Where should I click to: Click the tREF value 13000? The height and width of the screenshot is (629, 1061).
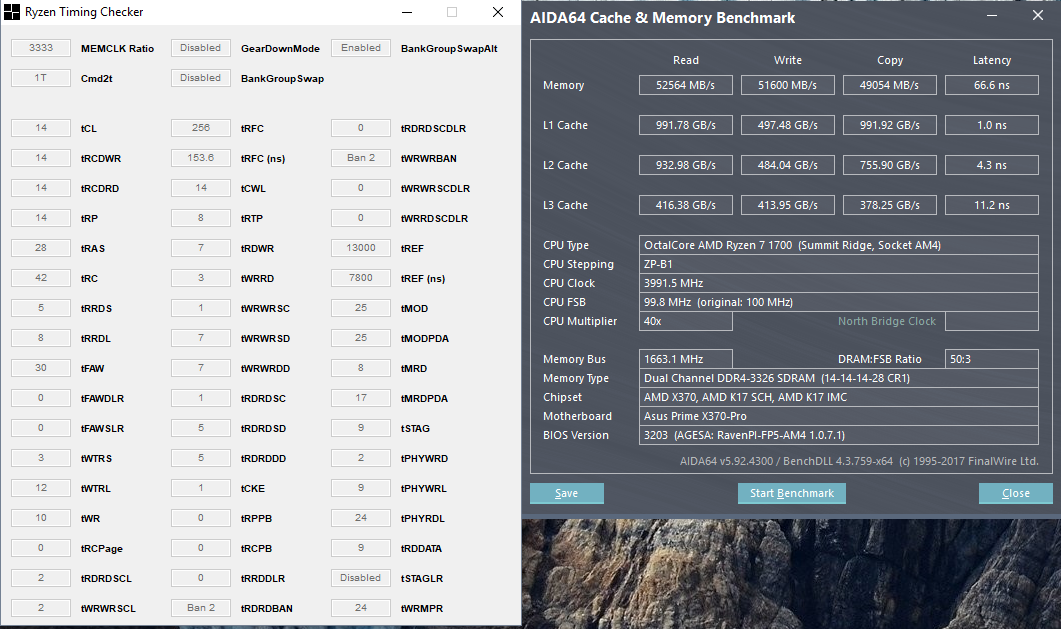pos(361,248)
